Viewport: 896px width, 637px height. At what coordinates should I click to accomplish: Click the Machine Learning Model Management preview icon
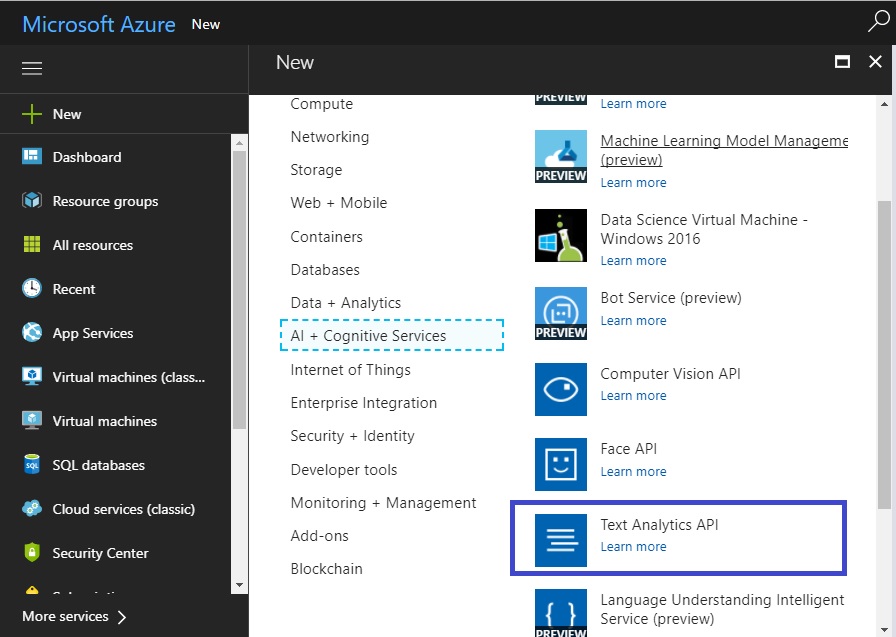coord(561,157)
